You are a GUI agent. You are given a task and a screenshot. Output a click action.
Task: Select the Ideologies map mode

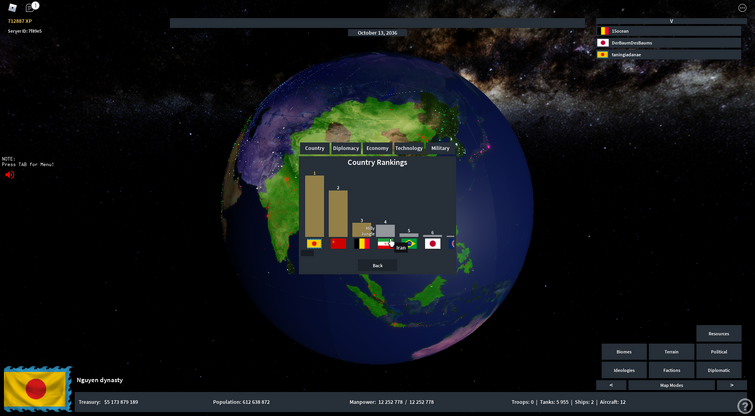(x=624, y=370)
